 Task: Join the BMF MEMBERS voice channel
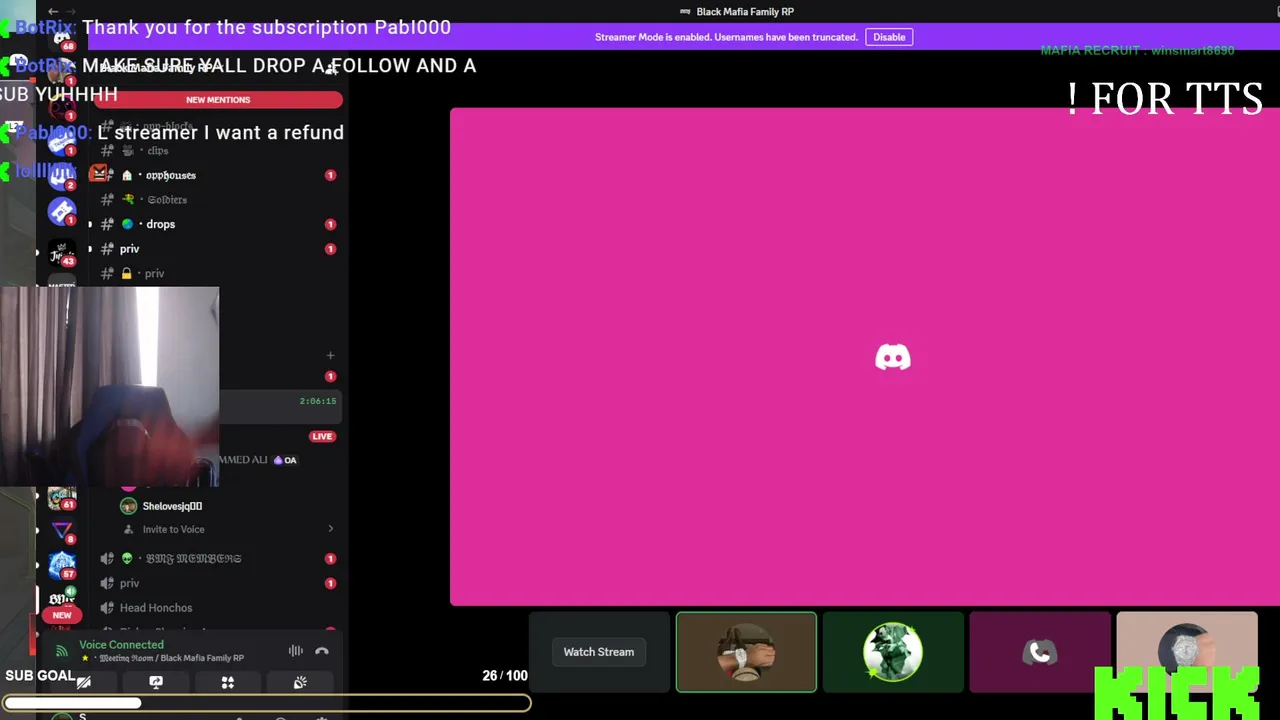pos(218,558)
